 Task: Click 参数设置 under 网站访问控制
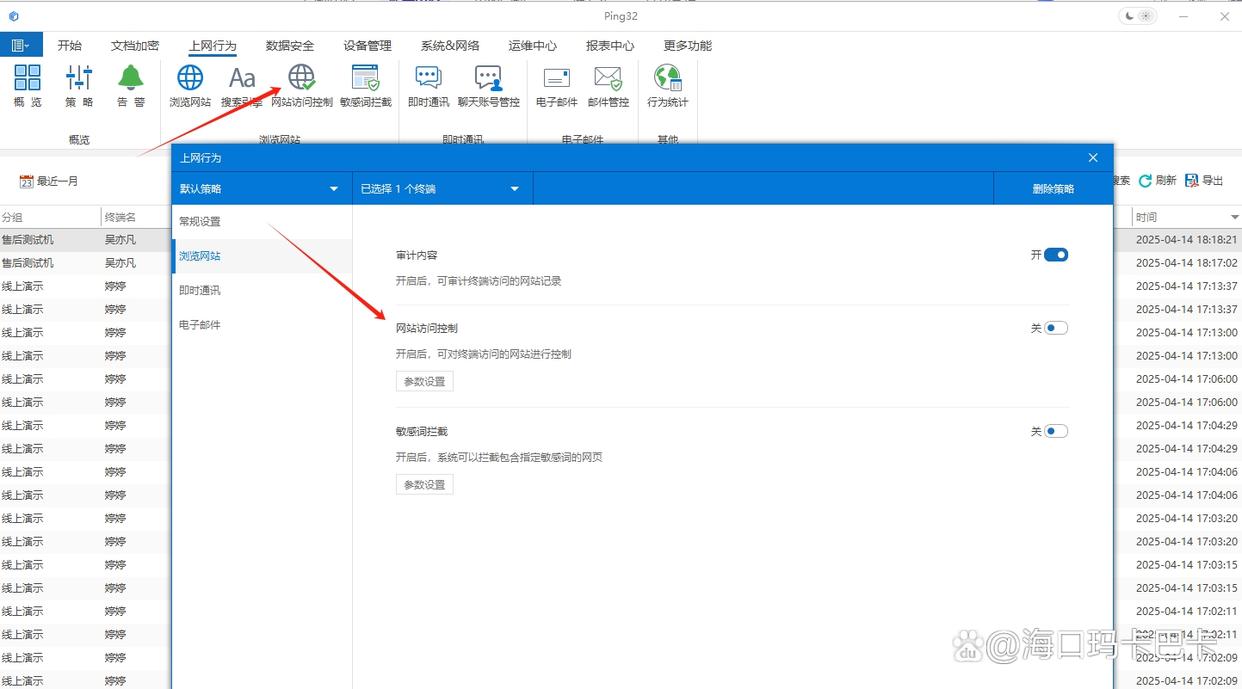click(x=424, y=381)
